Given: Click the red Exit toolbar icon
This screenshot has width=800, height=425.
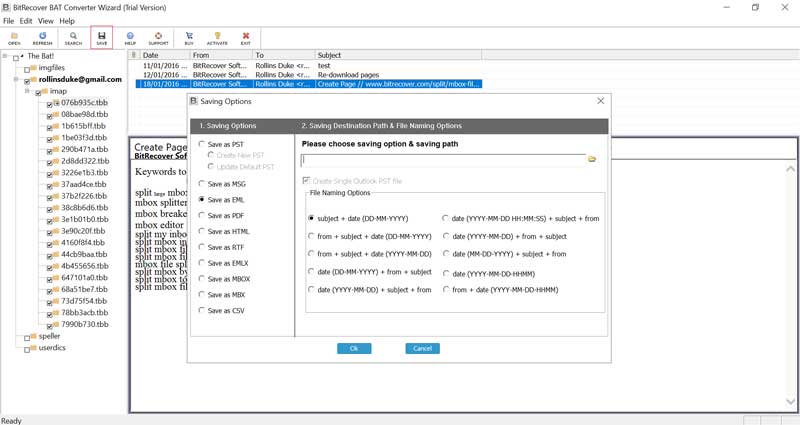Looking at the screenshot, I should 246,38.
